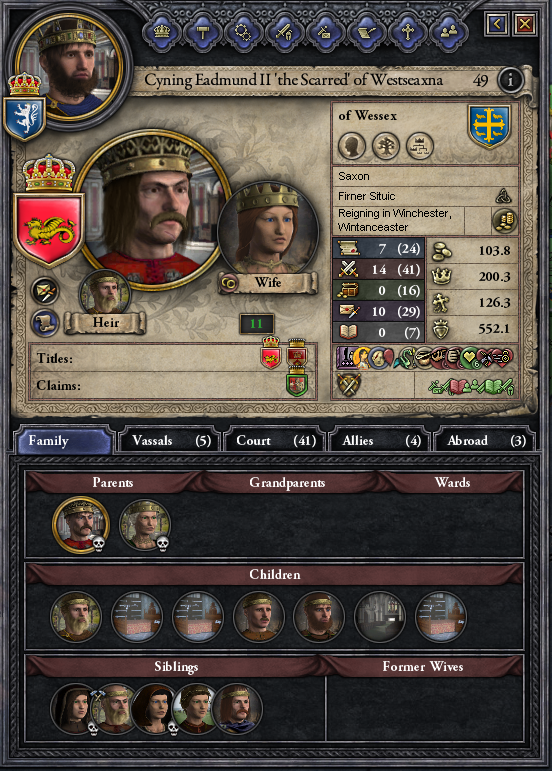Viewport: 552px width, 771px height.
Task: Click the character info 'i' button
Action: click(510, 80)
